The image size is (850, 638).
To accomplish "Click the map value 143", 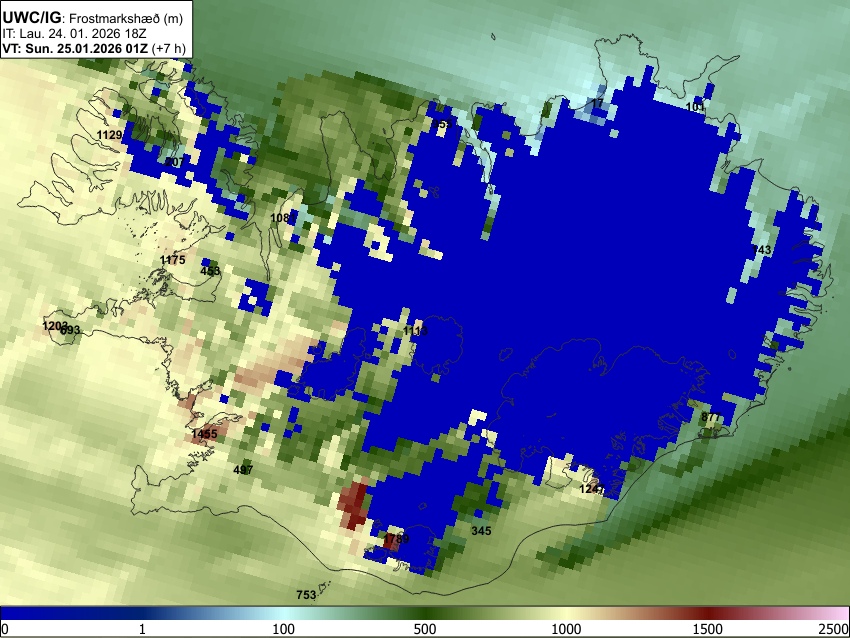I will click(x=762, y=250).
